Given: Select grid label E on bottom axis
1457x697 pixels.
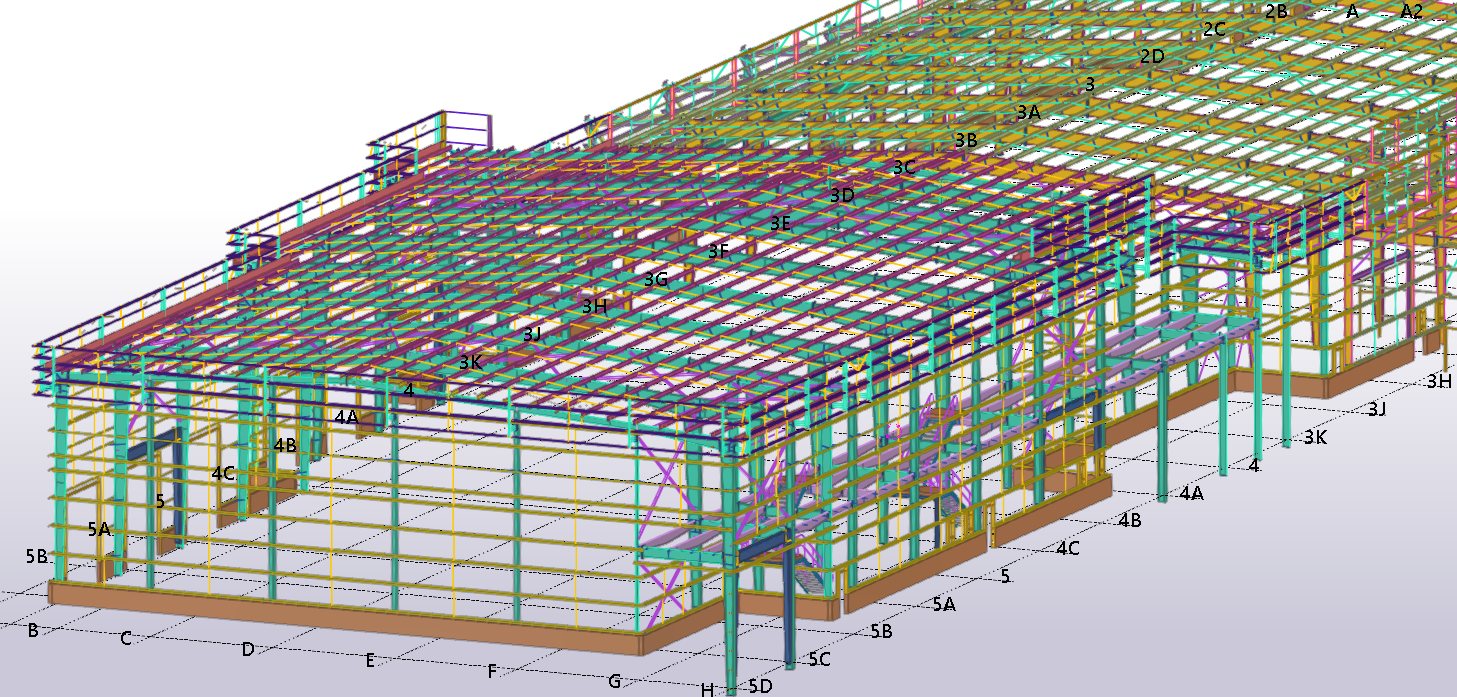Looking at the screenshot, I should click(370, 660).
